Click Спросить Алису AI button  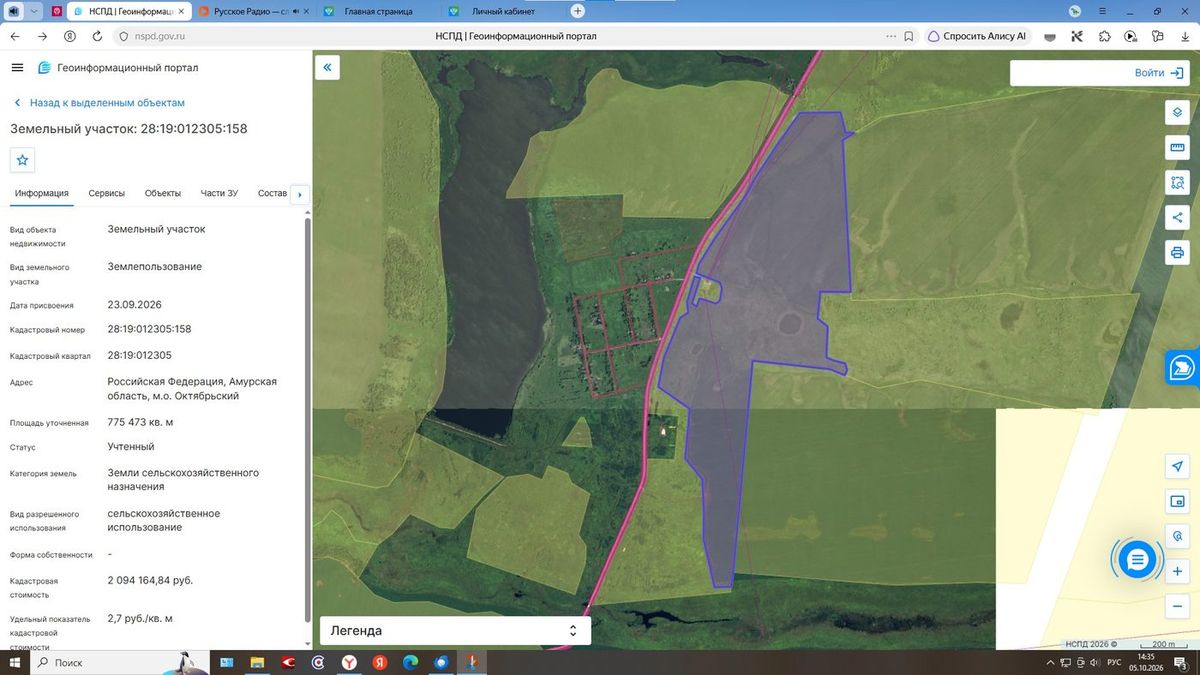(x=977, y=36)
